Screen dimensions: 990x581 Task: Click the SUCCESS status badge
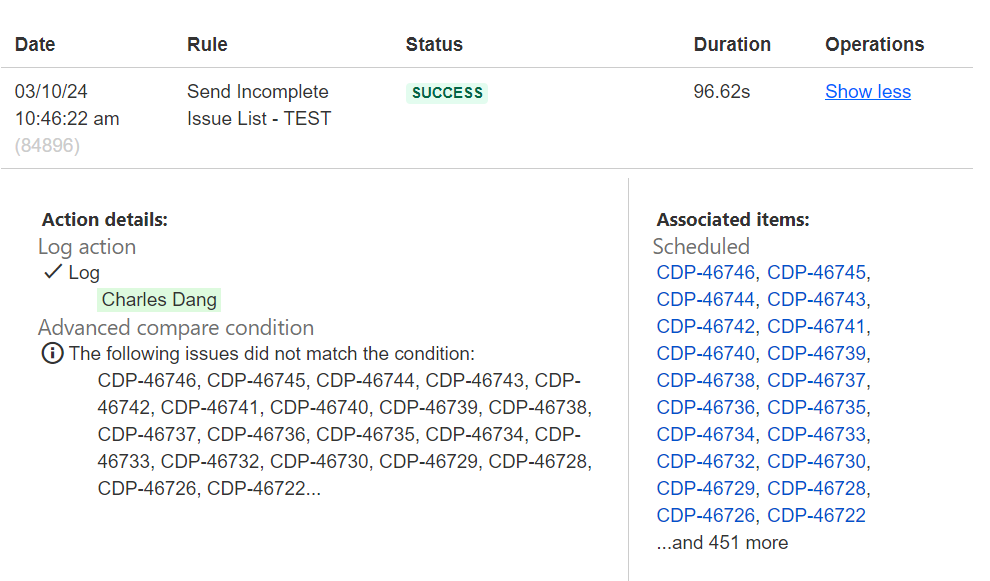click(446, 92)
